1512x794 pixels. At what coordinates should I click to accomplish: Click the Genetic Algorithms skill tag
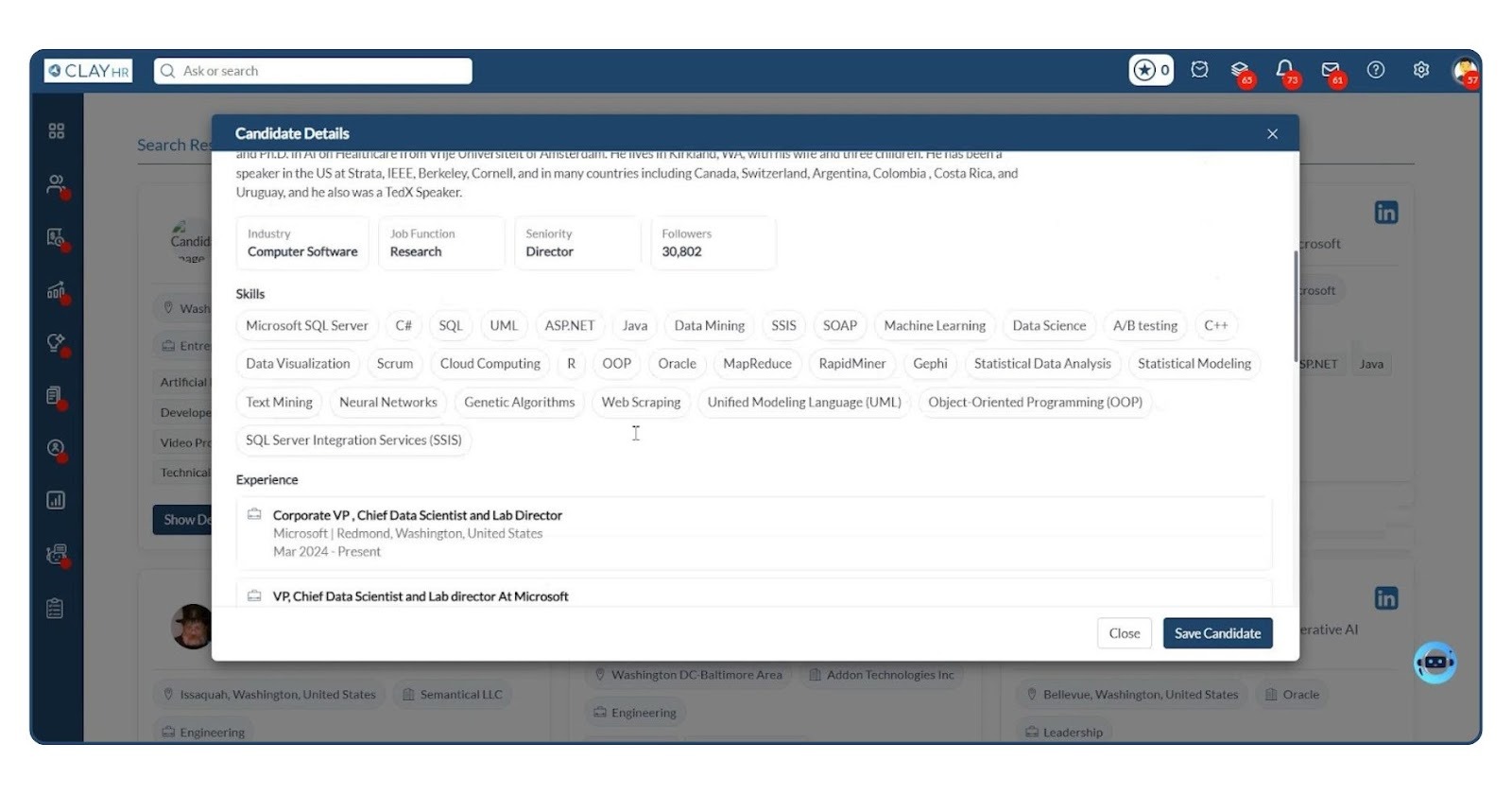[x=520, y=403]
